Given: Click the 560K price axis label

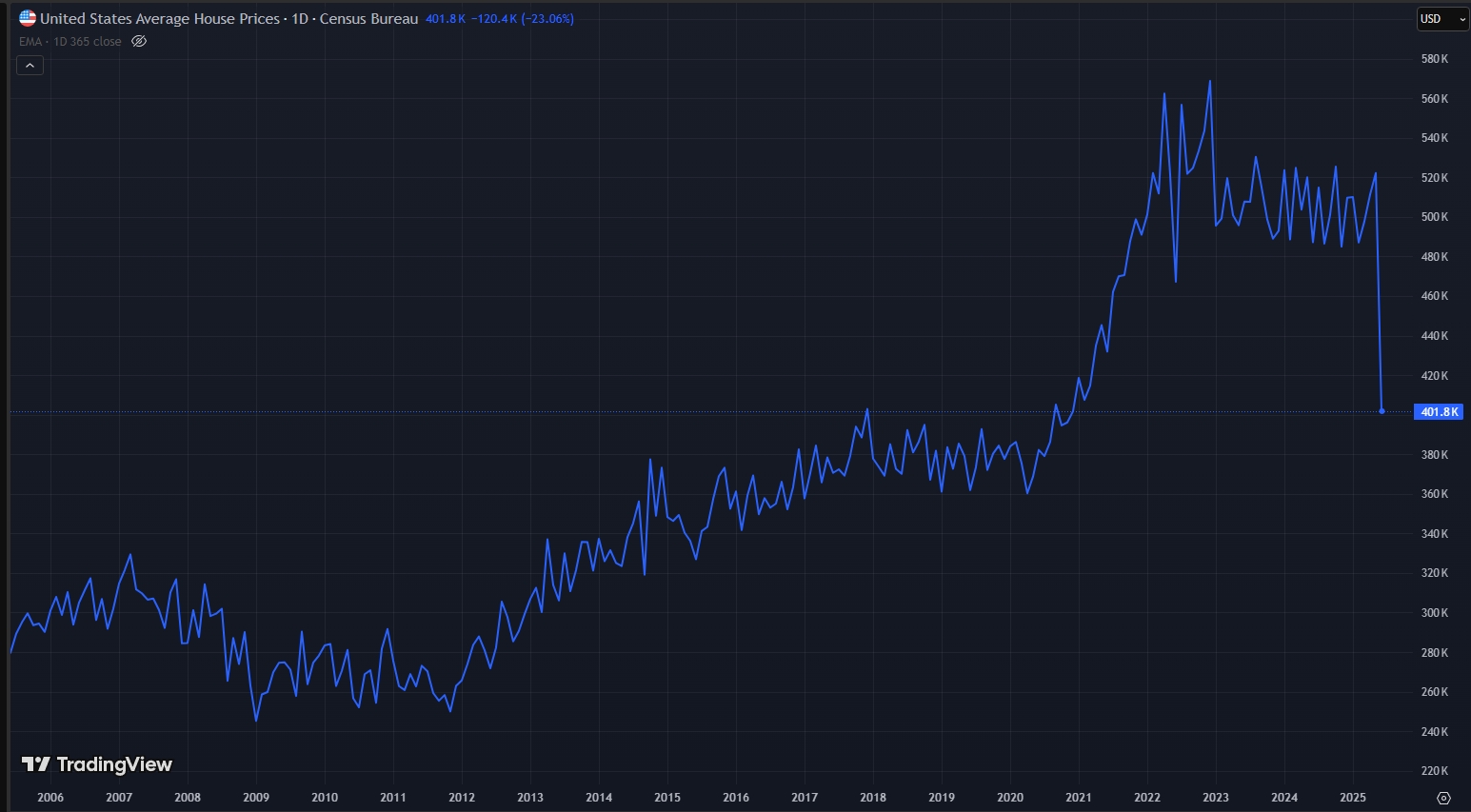Looking at the screenshot, I should click(1434, 99).
